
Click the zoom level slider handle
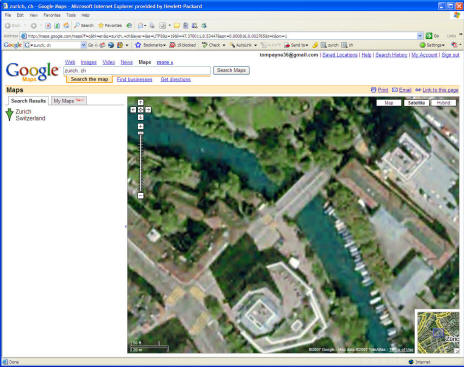140,133
